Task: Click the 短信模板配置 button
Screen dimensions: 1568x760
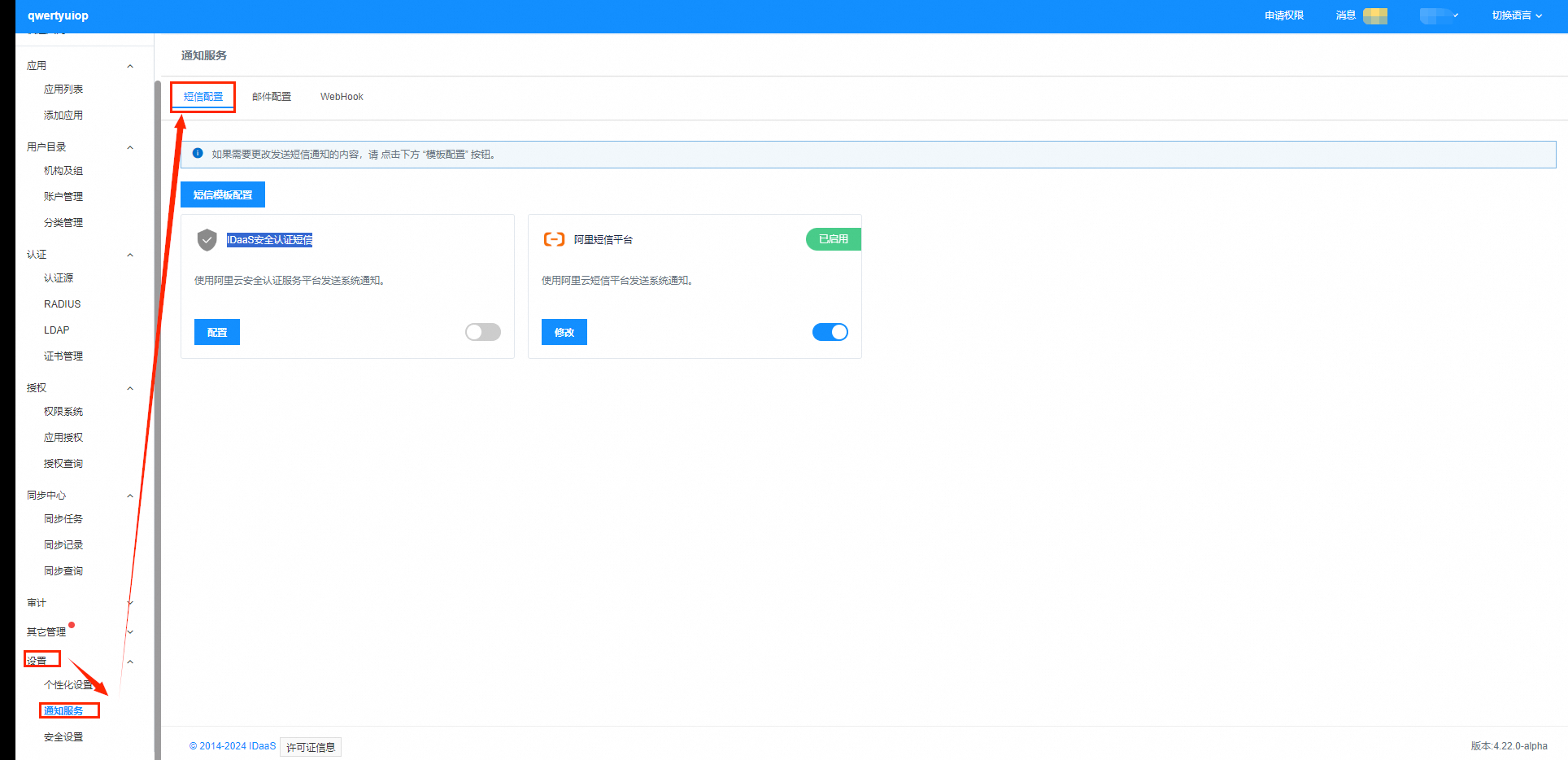Action: pos(223,194)
